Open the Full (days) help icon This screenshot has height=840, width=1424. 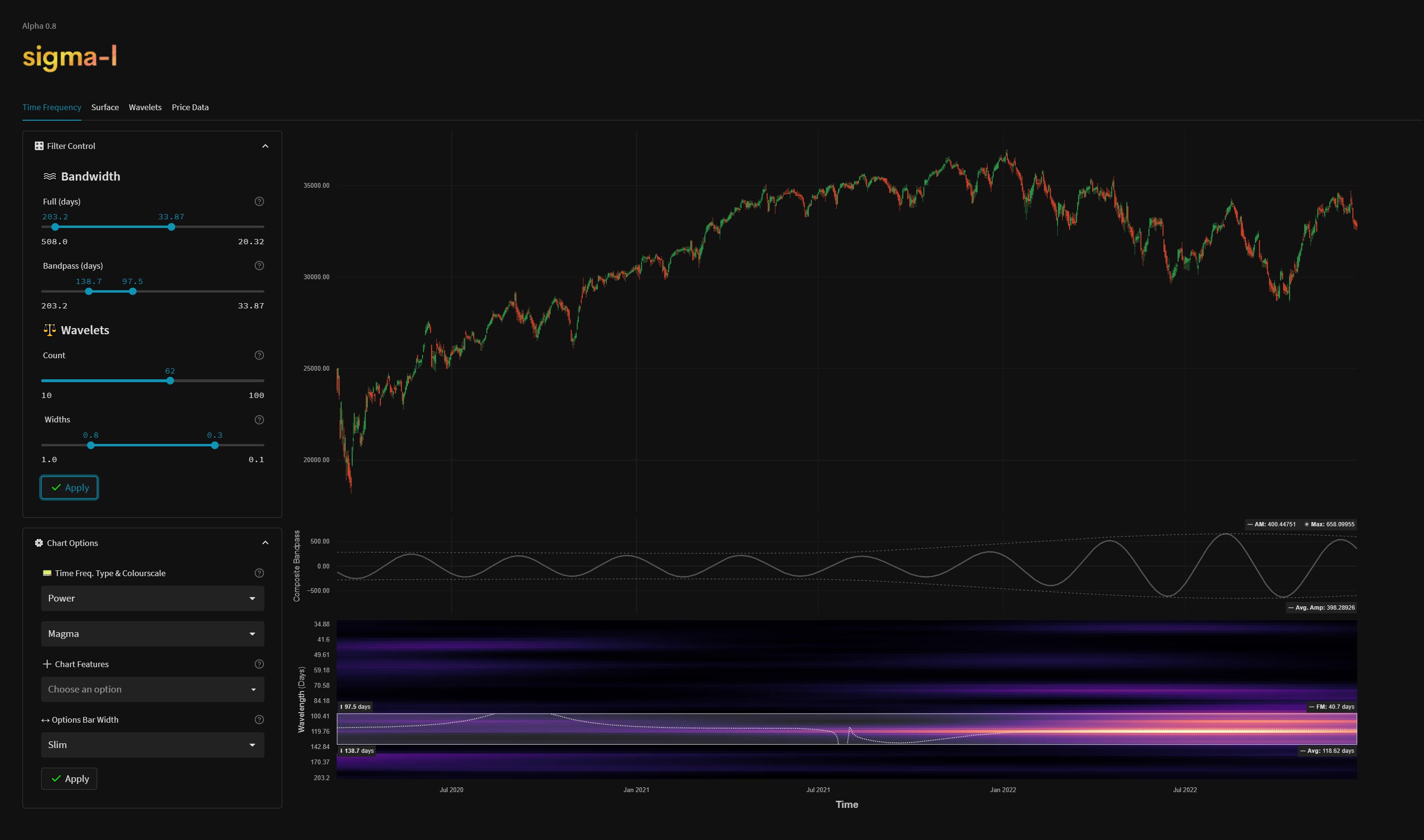click(x=259, y=201)
